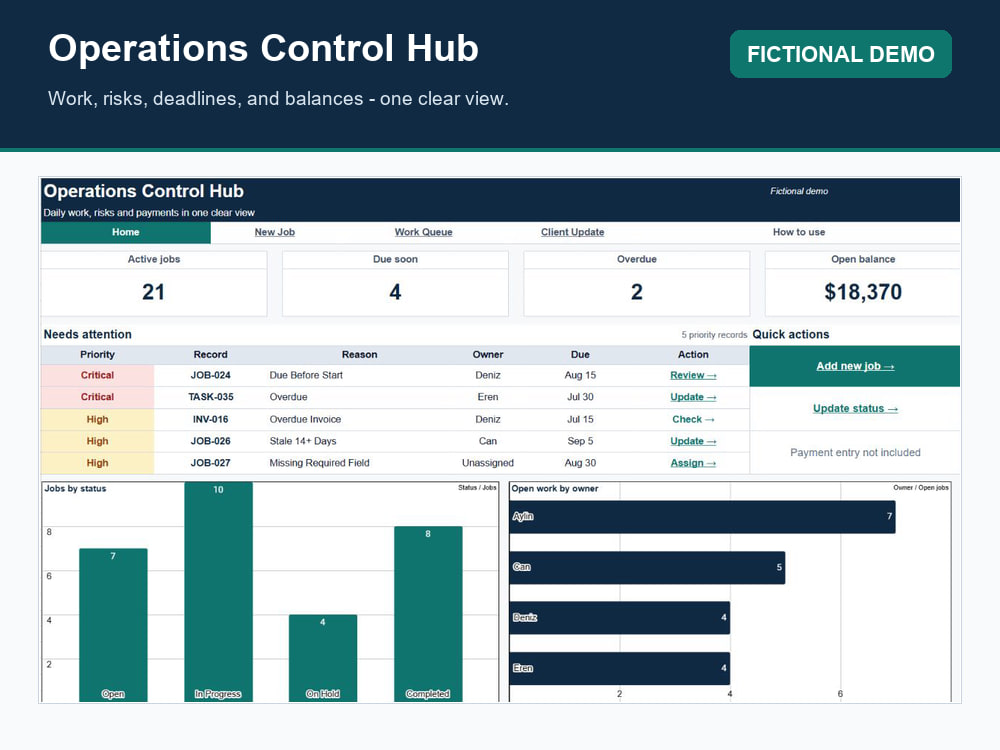Select the Due soon value 4
This screenshot has width=1000, height=750.
pos(395,292)
